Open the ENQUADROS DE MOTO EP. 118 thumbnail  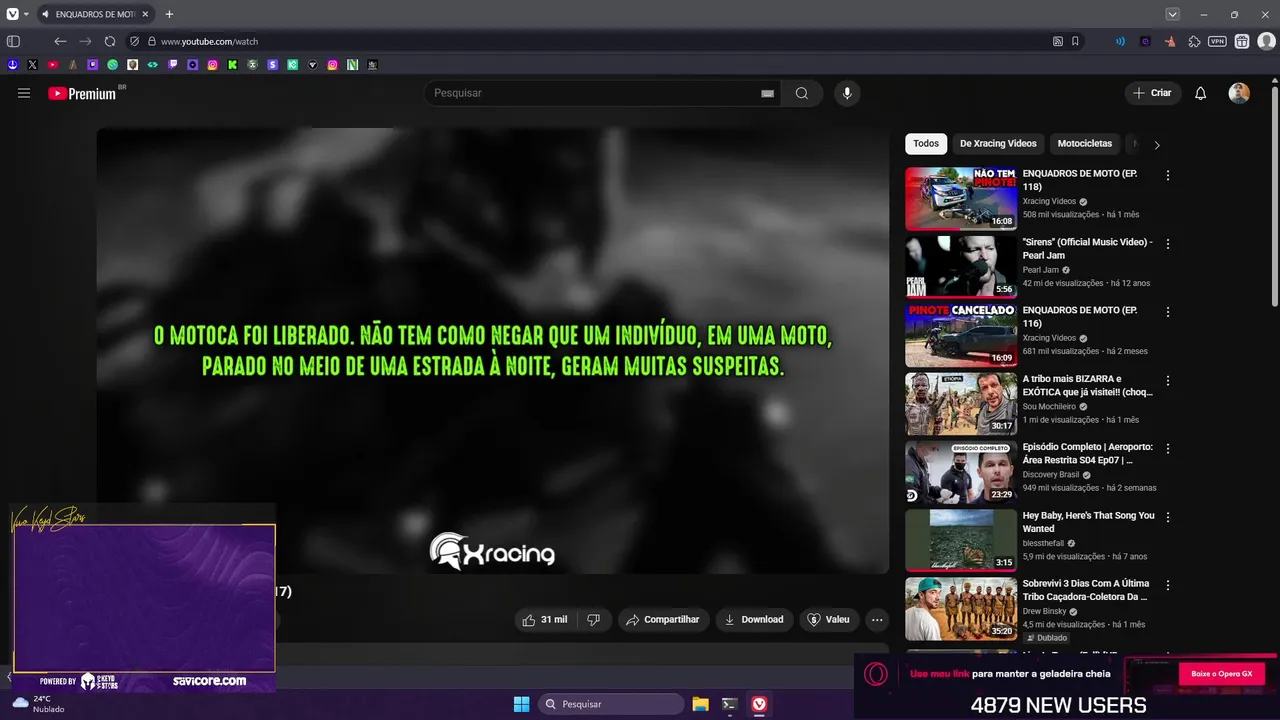coord(961,198)
